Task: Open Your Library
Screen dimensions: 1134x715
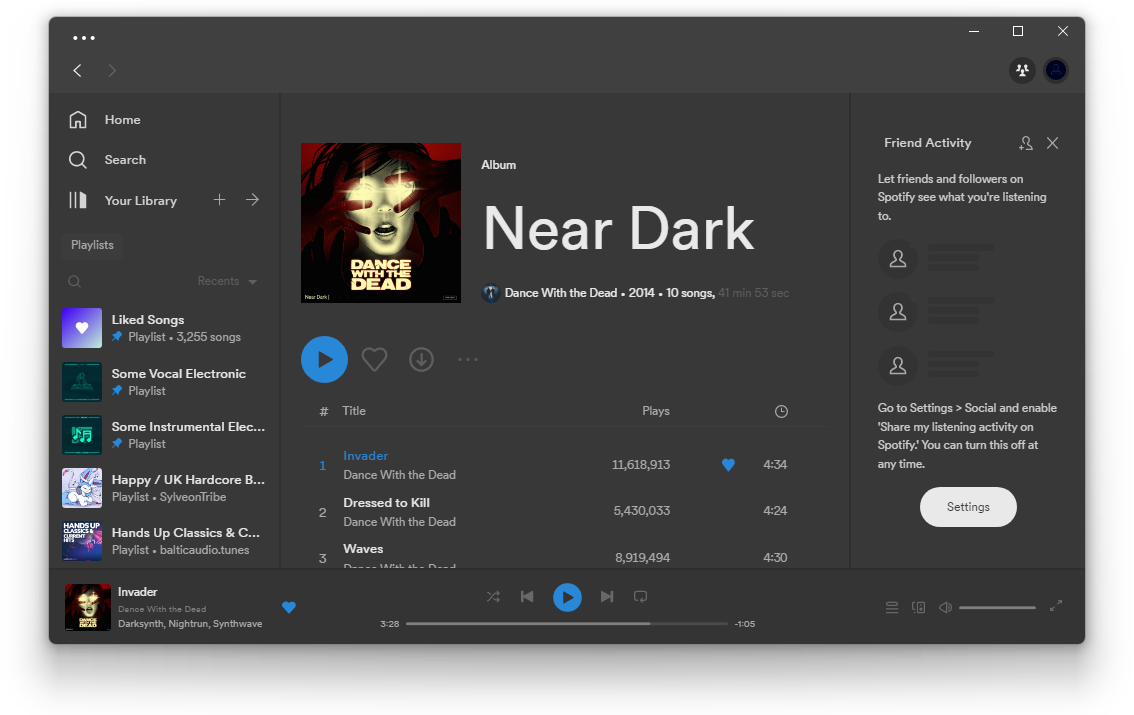Action: (123, 200)
